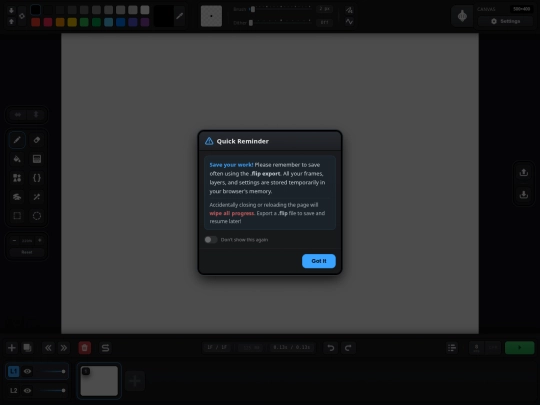Adjust the Brush size slider
This screenshot has height=405, width=540.
(x=280, y=9)
